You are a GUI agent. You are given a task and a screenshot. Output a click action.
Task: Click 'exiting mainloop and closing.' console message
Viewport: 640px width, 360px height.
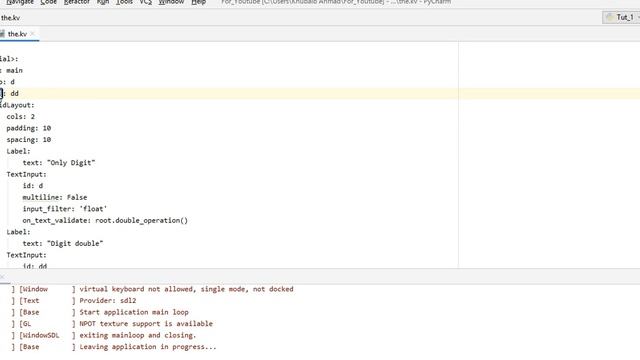coord(138,335)
